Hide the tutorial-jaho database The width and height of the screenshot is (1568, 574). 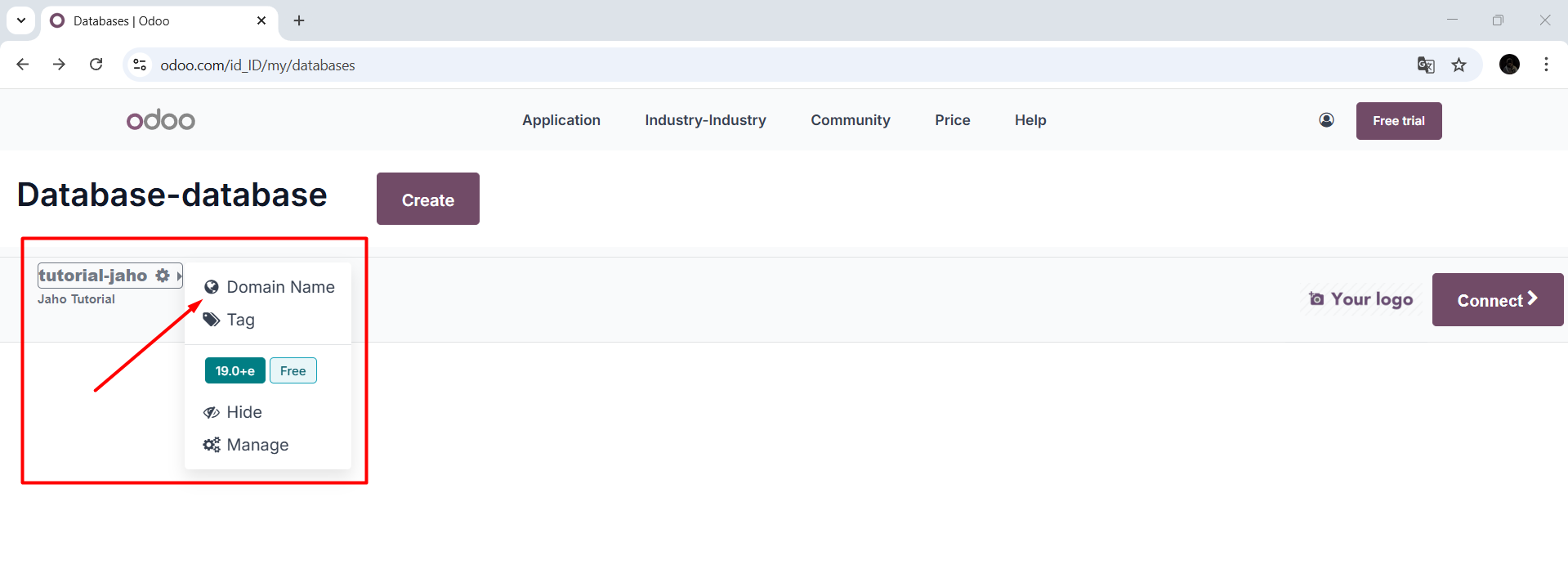(243, 412)
